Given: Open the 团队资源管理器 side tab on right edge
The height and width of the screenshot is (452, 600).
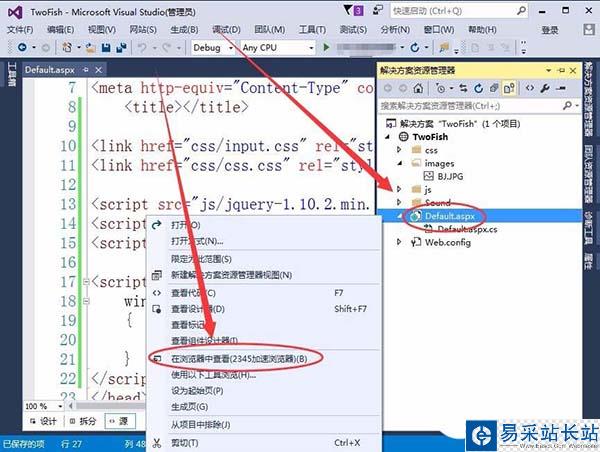Looking at the screenshot, I should pos(589,174).
